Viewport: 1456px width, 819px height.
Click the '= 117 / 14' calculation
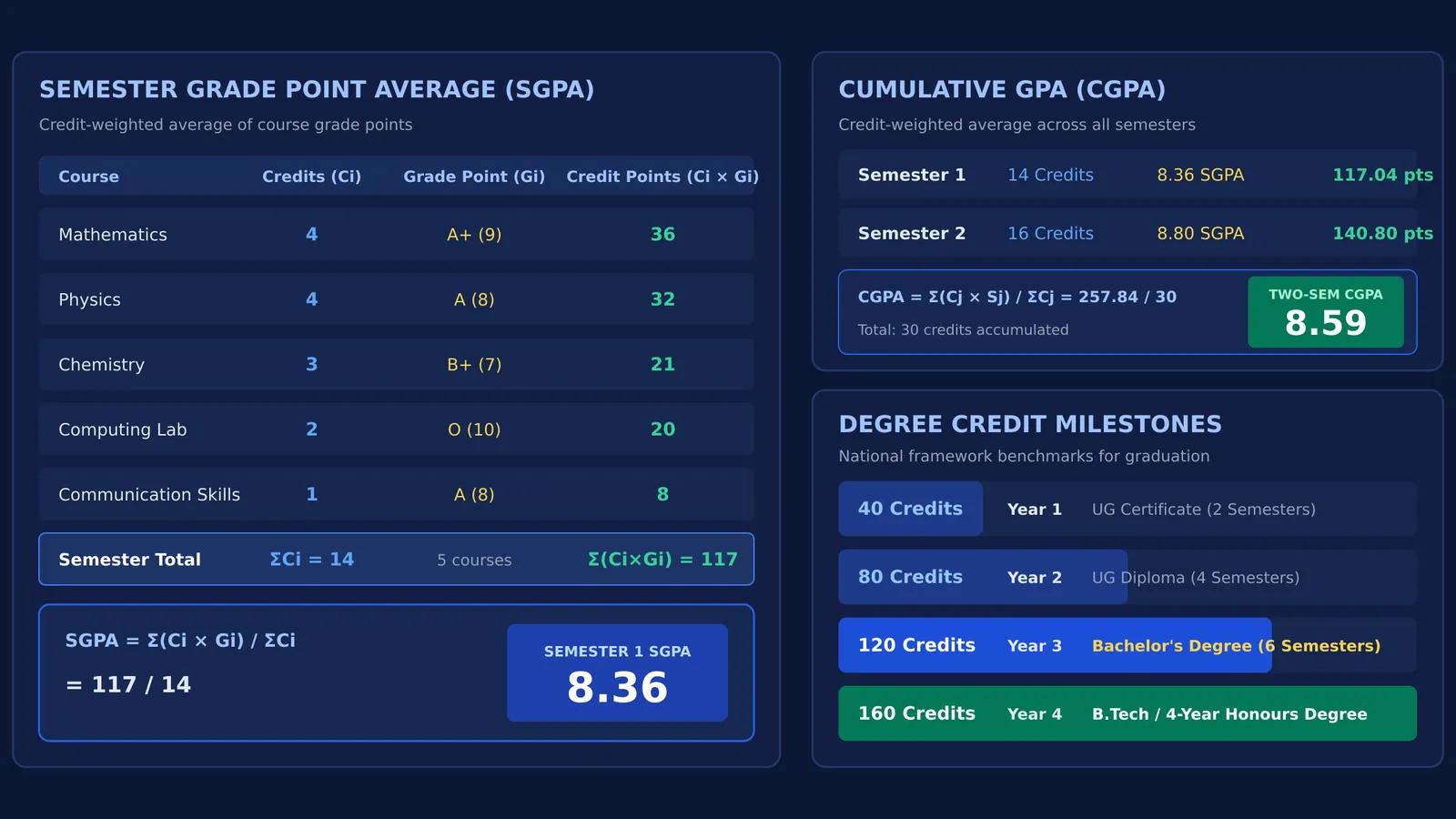point(128,684)
